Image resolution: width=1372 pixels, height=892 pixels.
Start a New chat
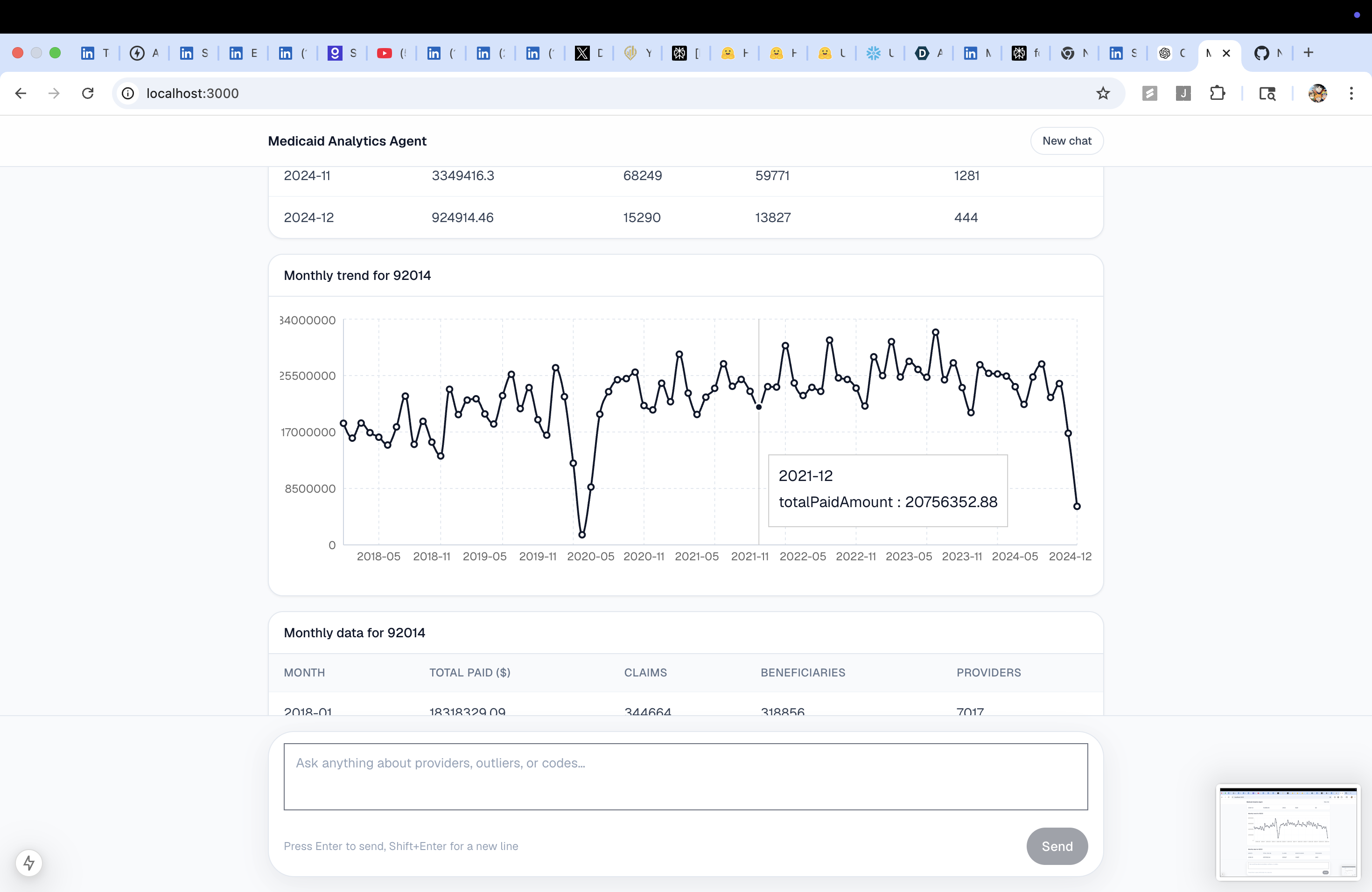point(1066,140)
